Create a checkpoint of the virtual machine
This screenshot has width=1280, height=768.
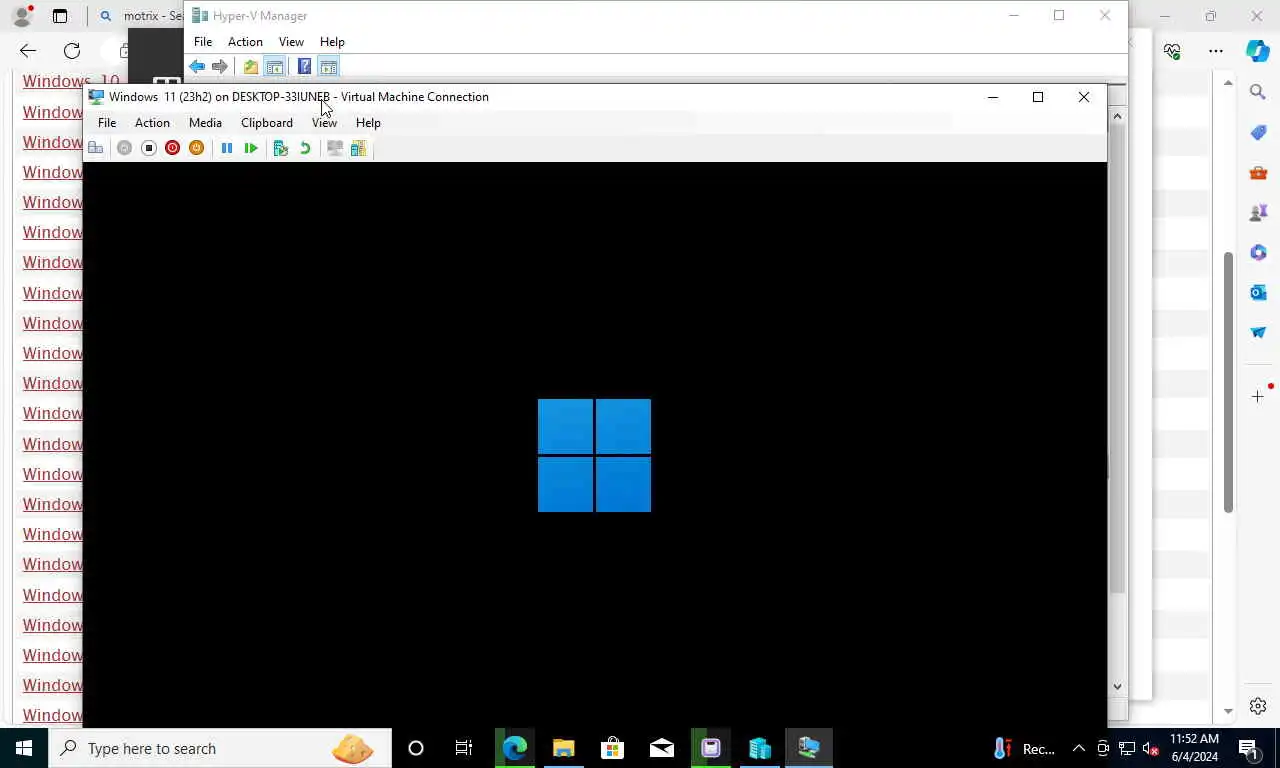coord(280,148)
